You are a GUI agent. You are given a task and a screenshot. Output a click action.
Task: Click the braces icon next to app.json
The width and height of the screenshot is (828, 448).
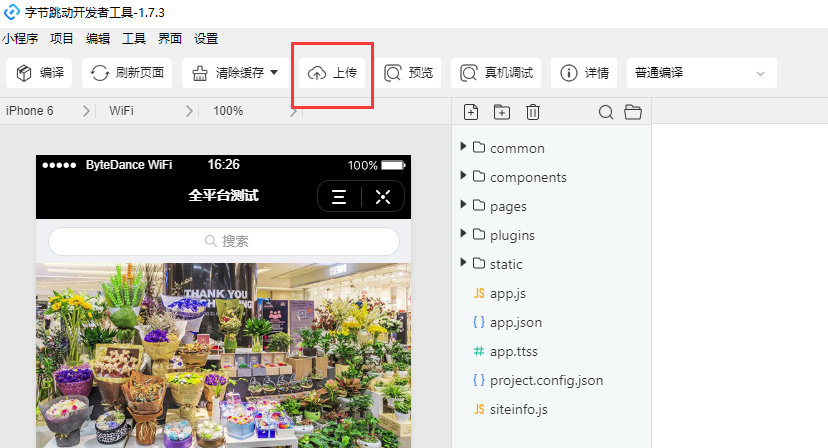tap(479, 322)
